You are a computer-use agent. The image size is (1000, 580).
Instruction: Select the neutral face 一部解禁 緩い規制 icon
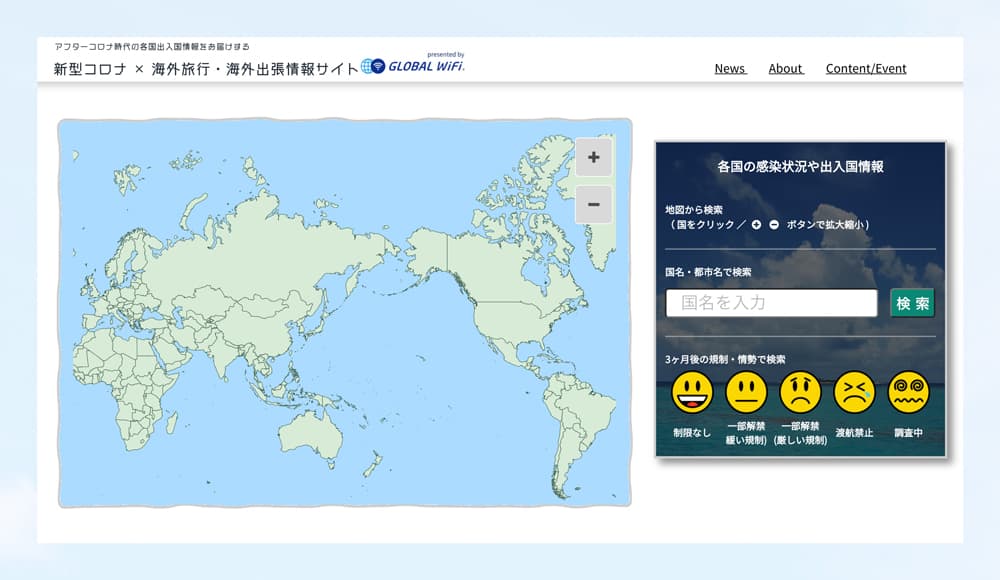[x=746, y=392]
